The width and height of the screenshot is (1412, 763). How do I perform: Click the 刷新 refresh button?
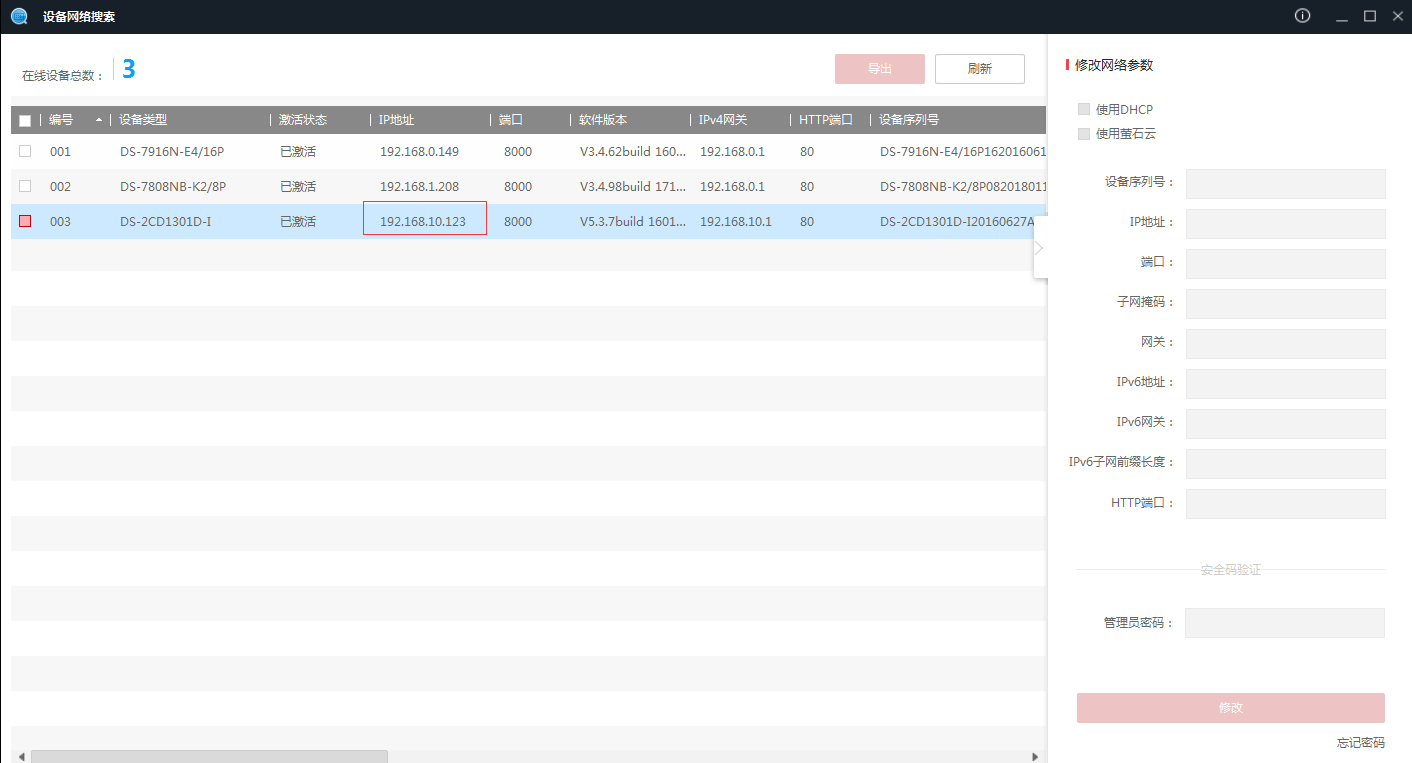(979, 69)
